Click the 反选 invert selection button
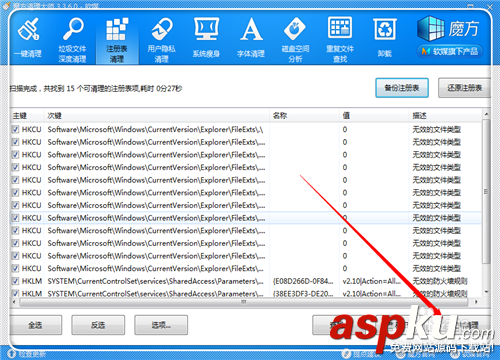Viewport: 500px width, 360px height. tap(98, 325)
